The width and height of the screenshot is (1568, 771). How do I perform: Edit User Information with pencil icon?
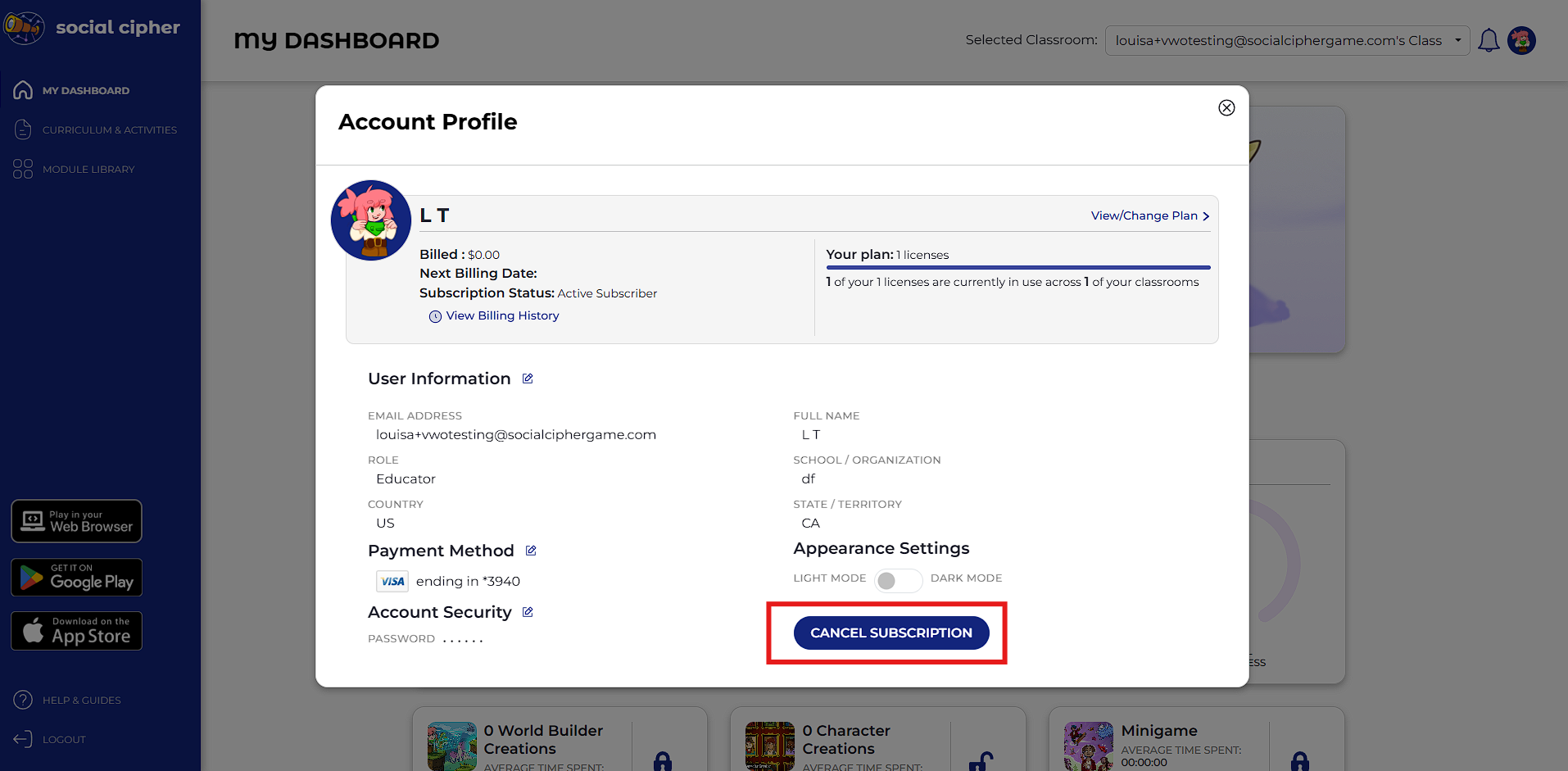[528, 379]
